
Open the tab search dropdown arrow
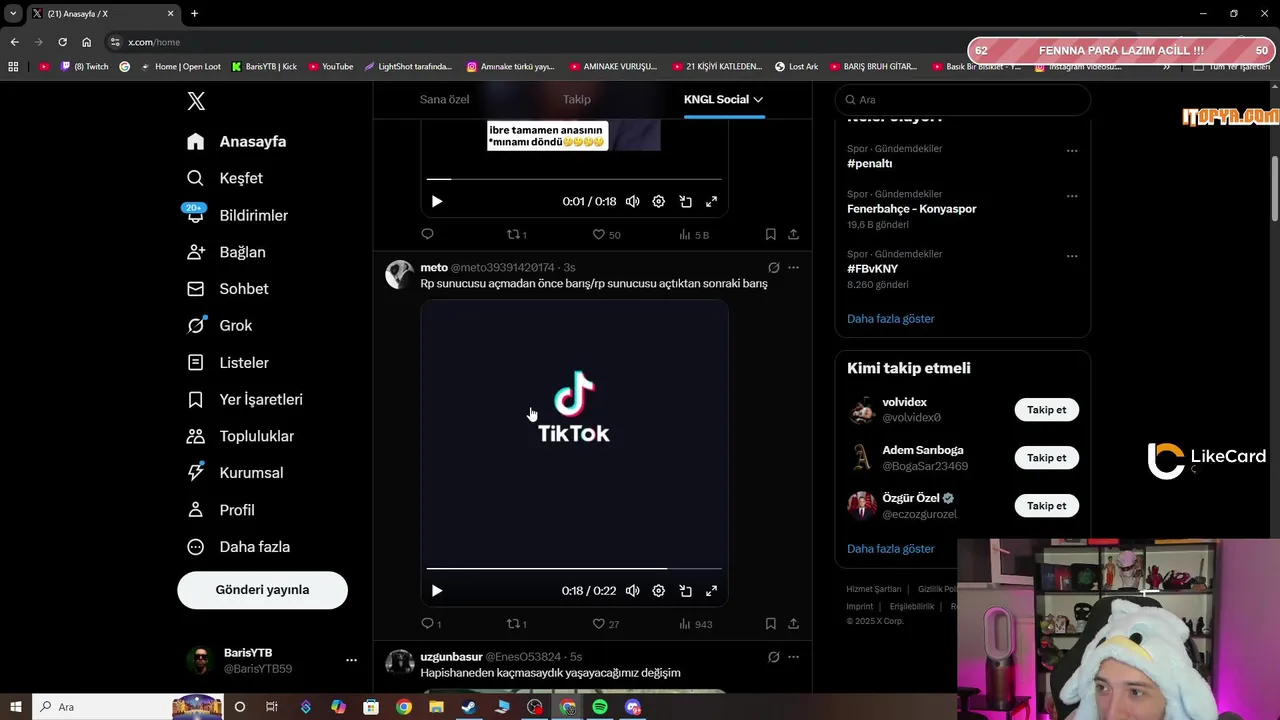(13, 14)
